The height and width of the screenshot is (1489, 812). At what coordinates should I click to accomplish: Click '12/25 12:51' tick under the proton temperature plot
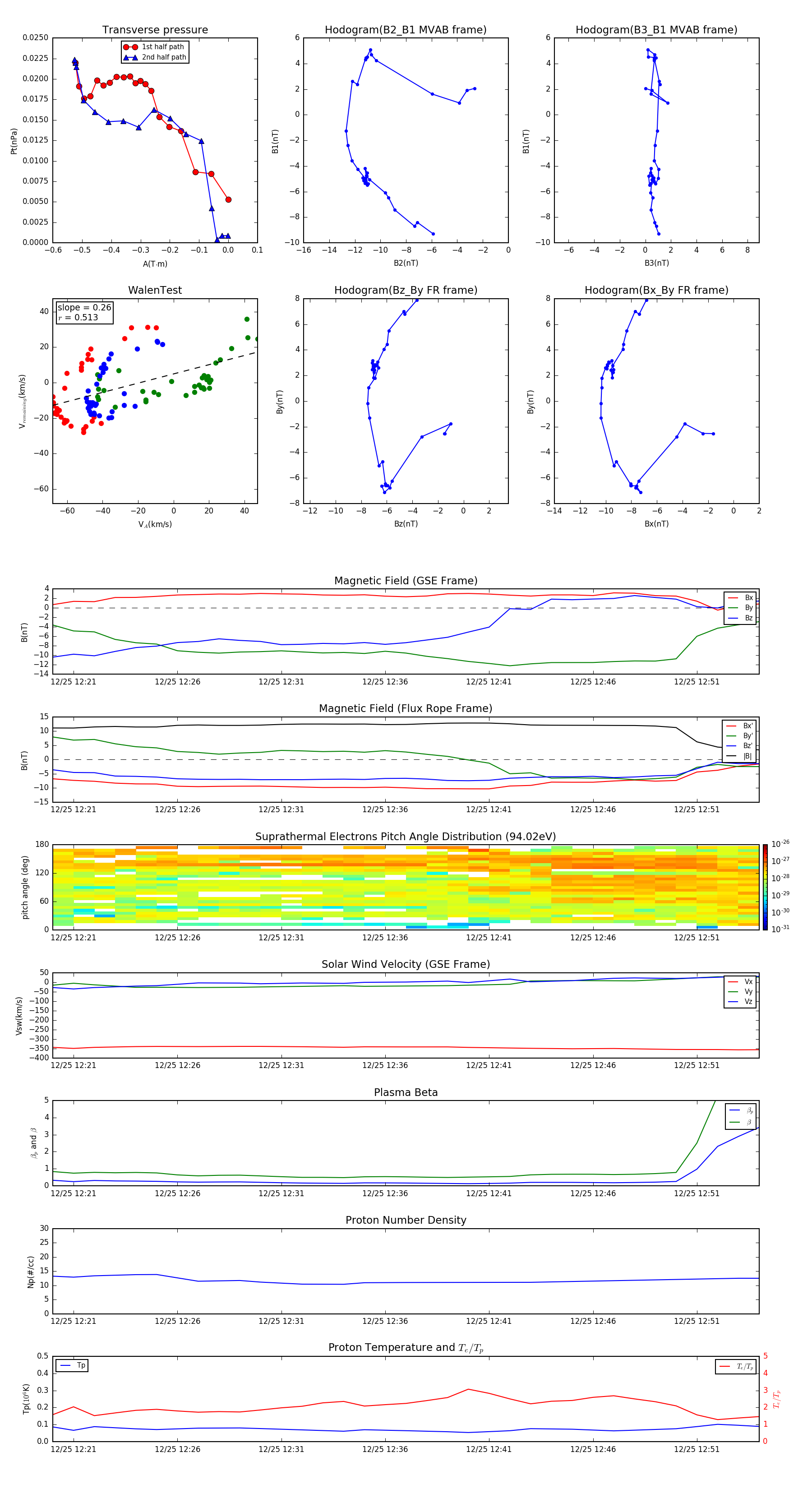coord(697,1449)
